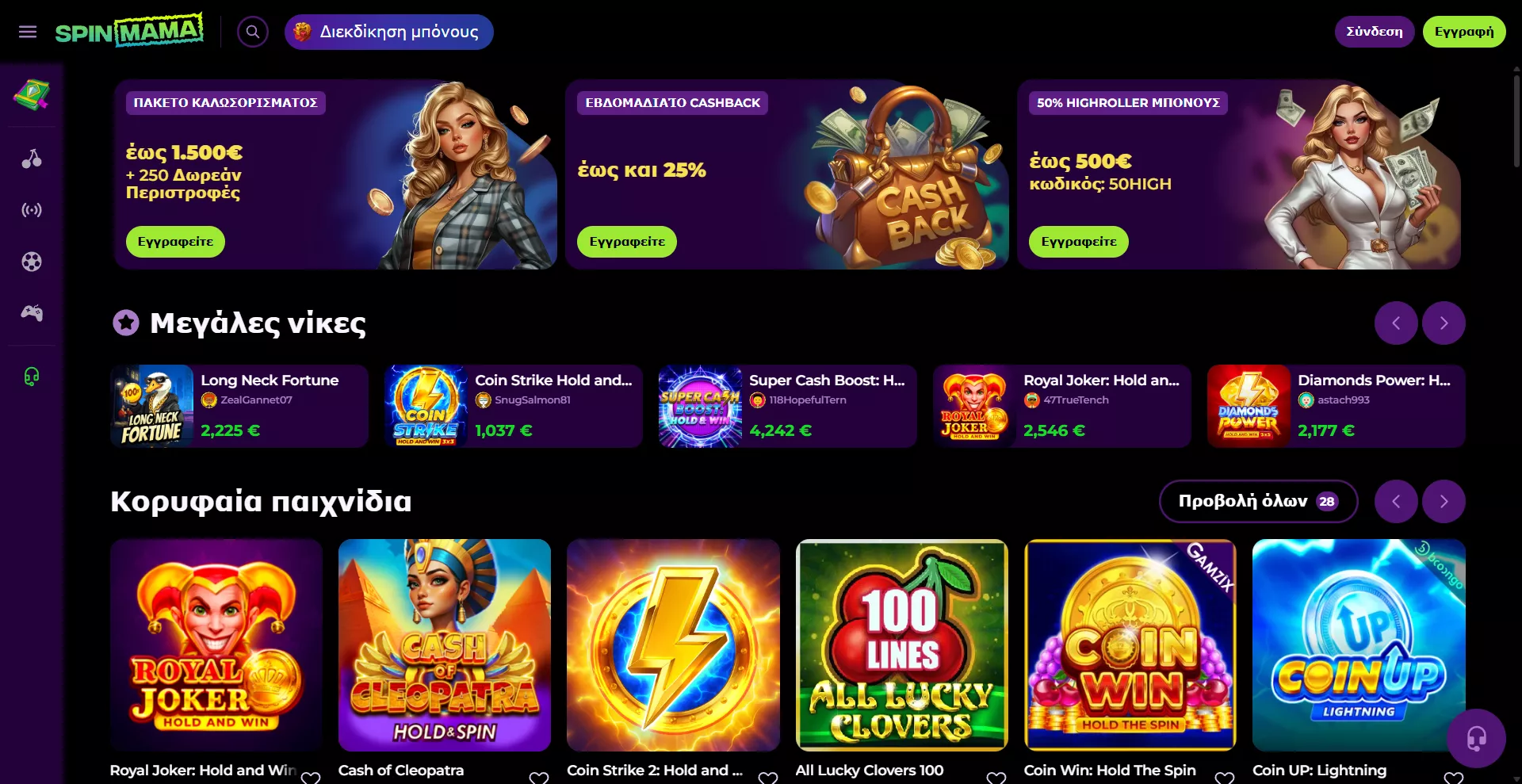1522x784 pixels.
Task: Favorite All Lucky Clovers 100 heart icon
Action: (996, 778)
